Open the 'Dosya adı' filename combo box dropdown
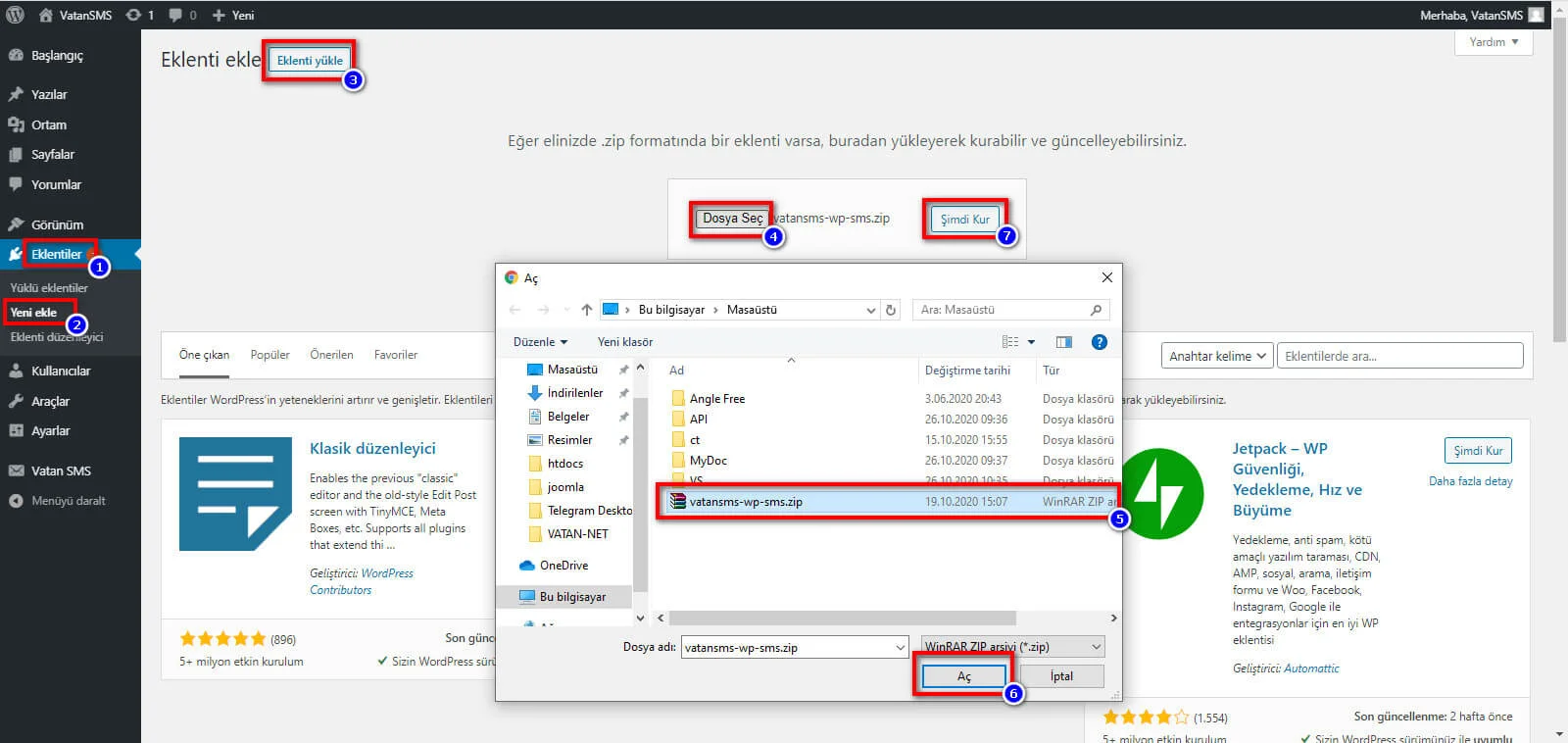 point(901,647)
